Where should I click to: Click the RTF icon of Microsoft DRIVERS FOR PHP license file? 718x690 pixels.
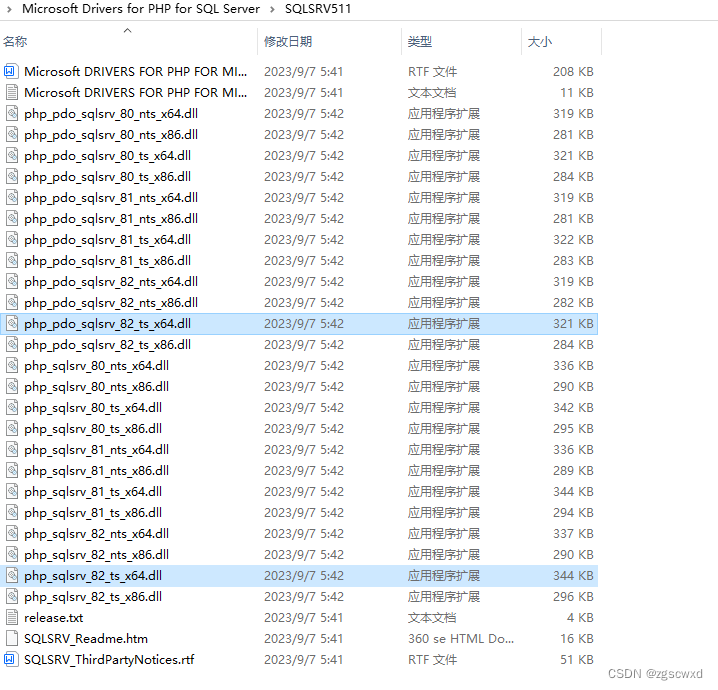(11, 71)
